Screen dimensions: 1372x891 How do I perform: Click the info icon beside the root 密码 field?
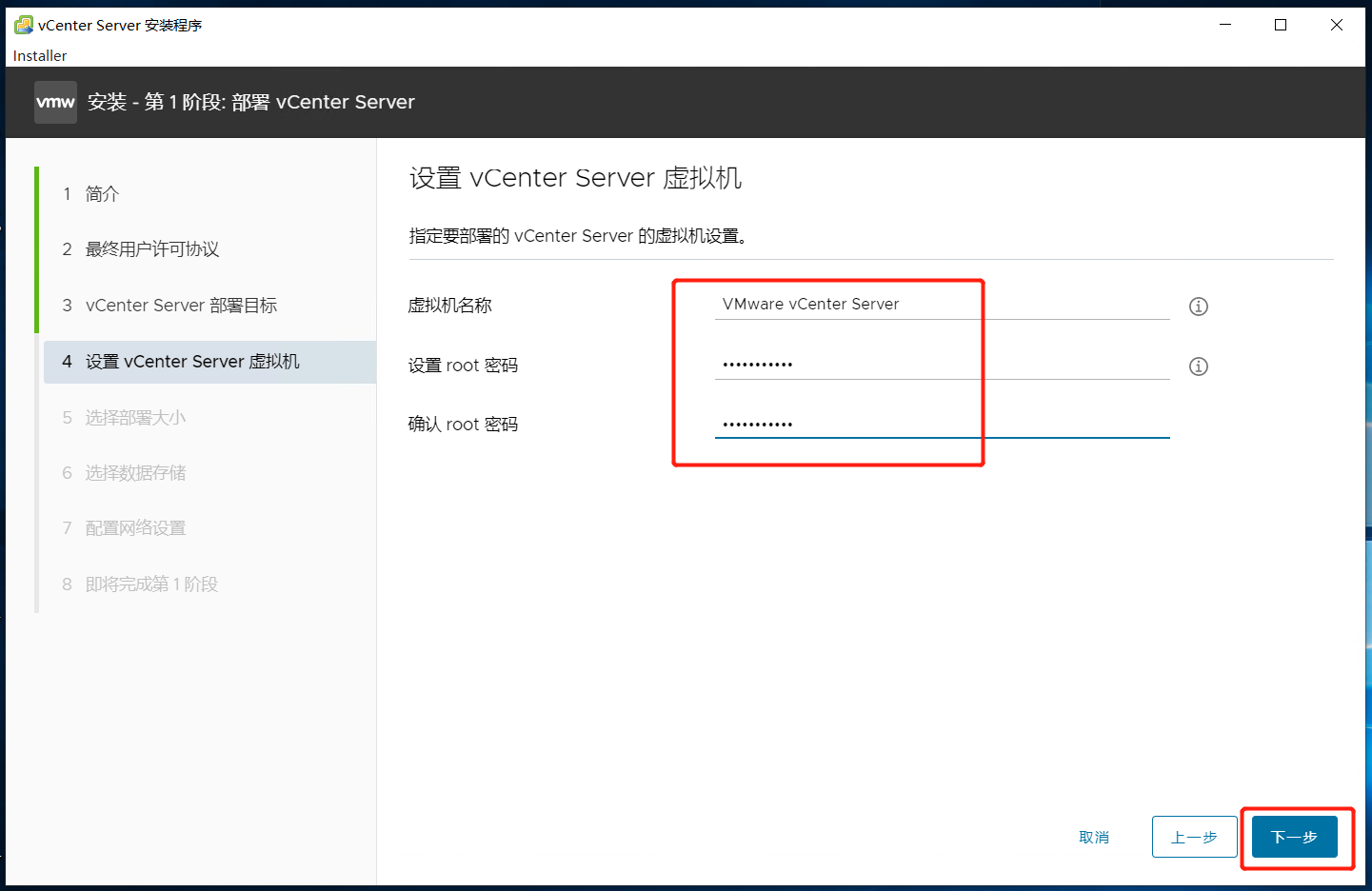1198,366
